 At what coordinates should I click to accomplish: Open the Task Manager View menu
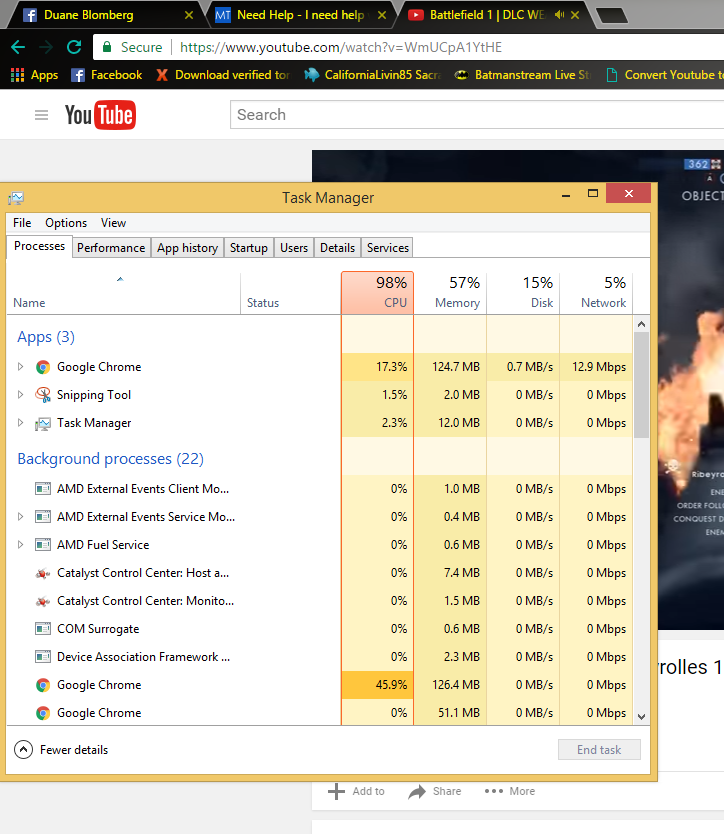113,223
